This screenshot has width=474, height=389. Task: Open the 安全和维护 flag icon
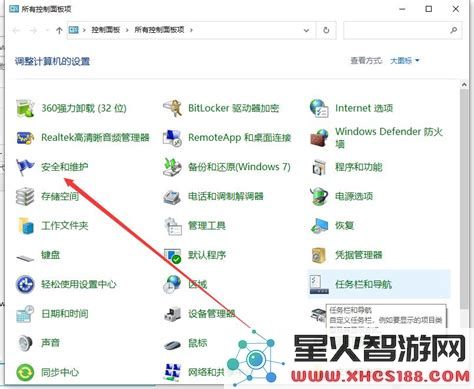pyautogui.click(x=25, y=167)
